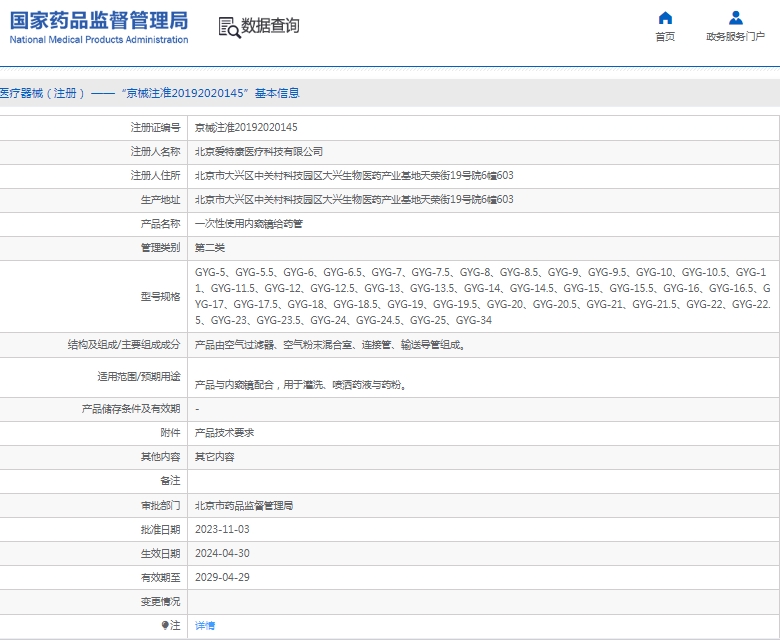Click the home (首页) house icon

[665, 18]
